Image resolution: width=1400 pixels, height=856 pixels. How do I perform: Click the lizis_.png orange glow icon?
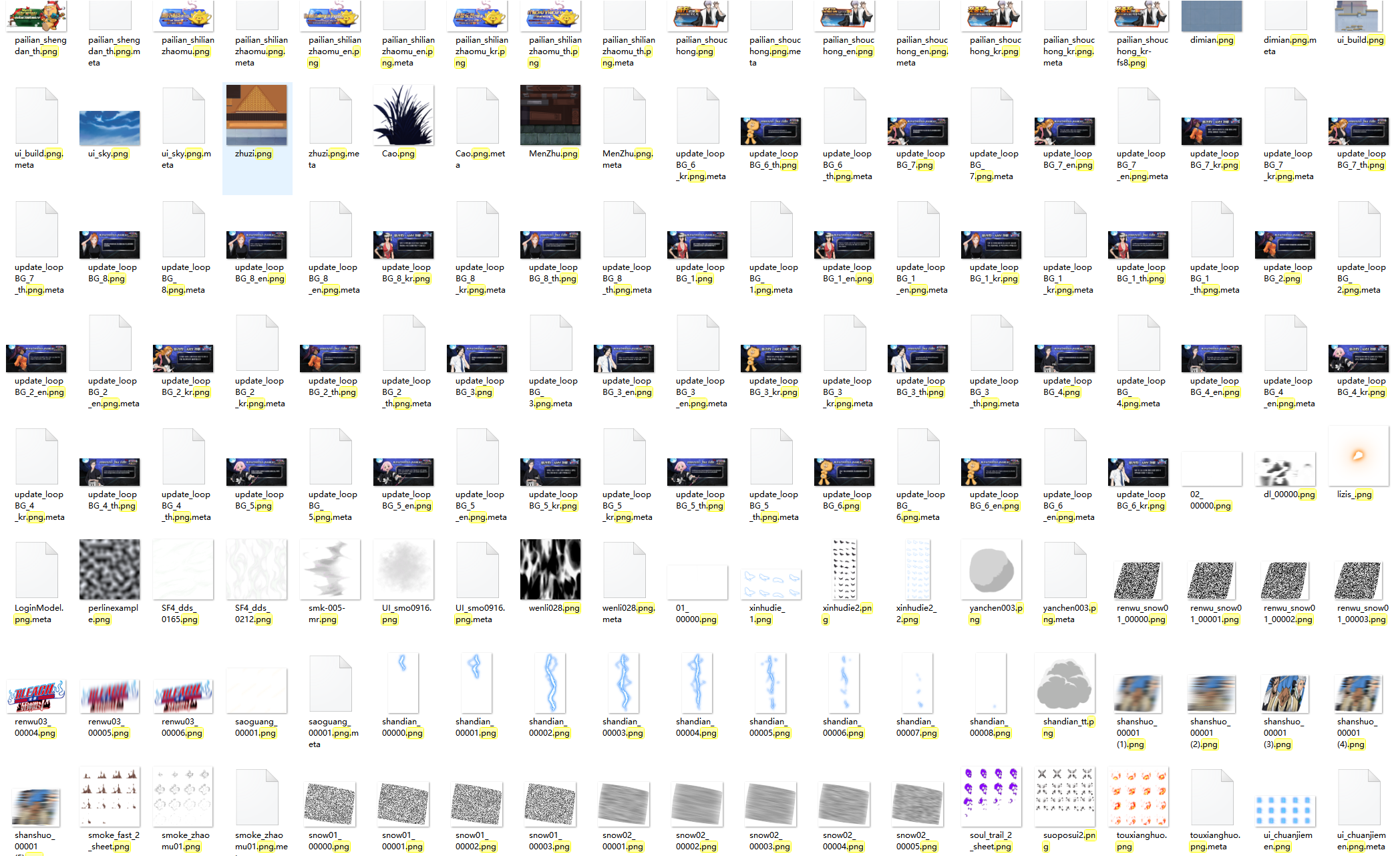point(1358,456)
